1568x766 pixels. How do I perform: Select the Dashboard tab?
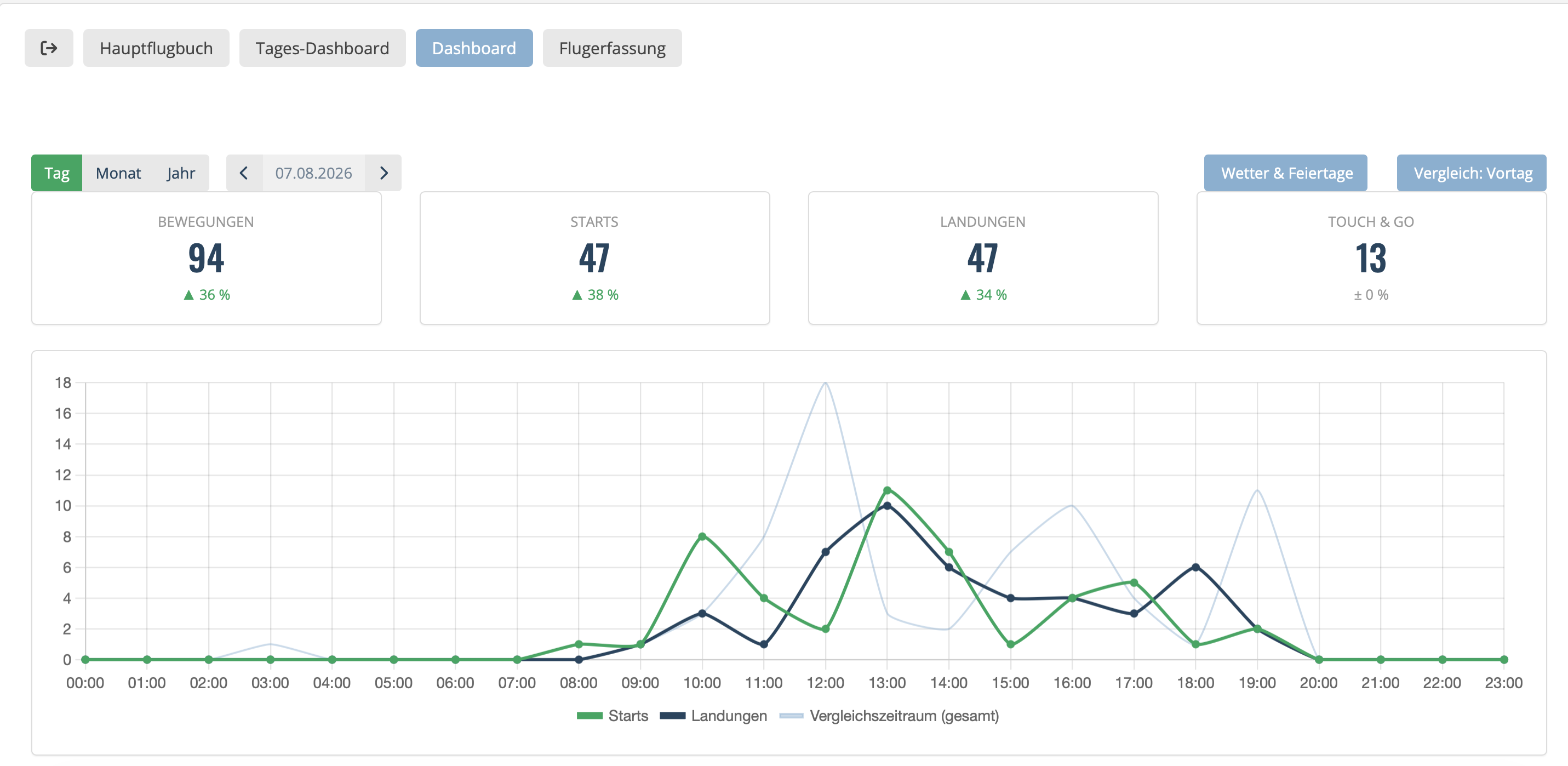coord(474,48)
